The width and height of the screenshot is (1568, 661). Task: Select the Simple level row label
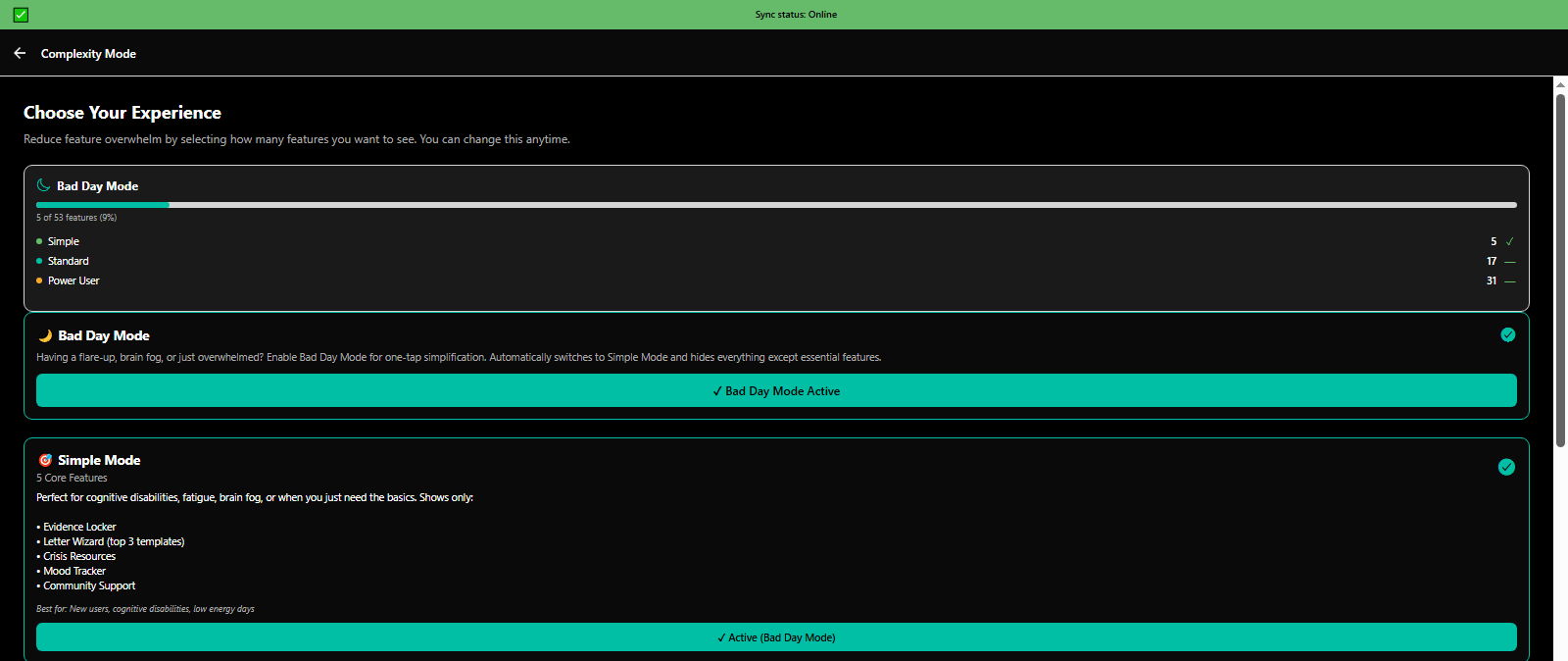tap(64, 241)
